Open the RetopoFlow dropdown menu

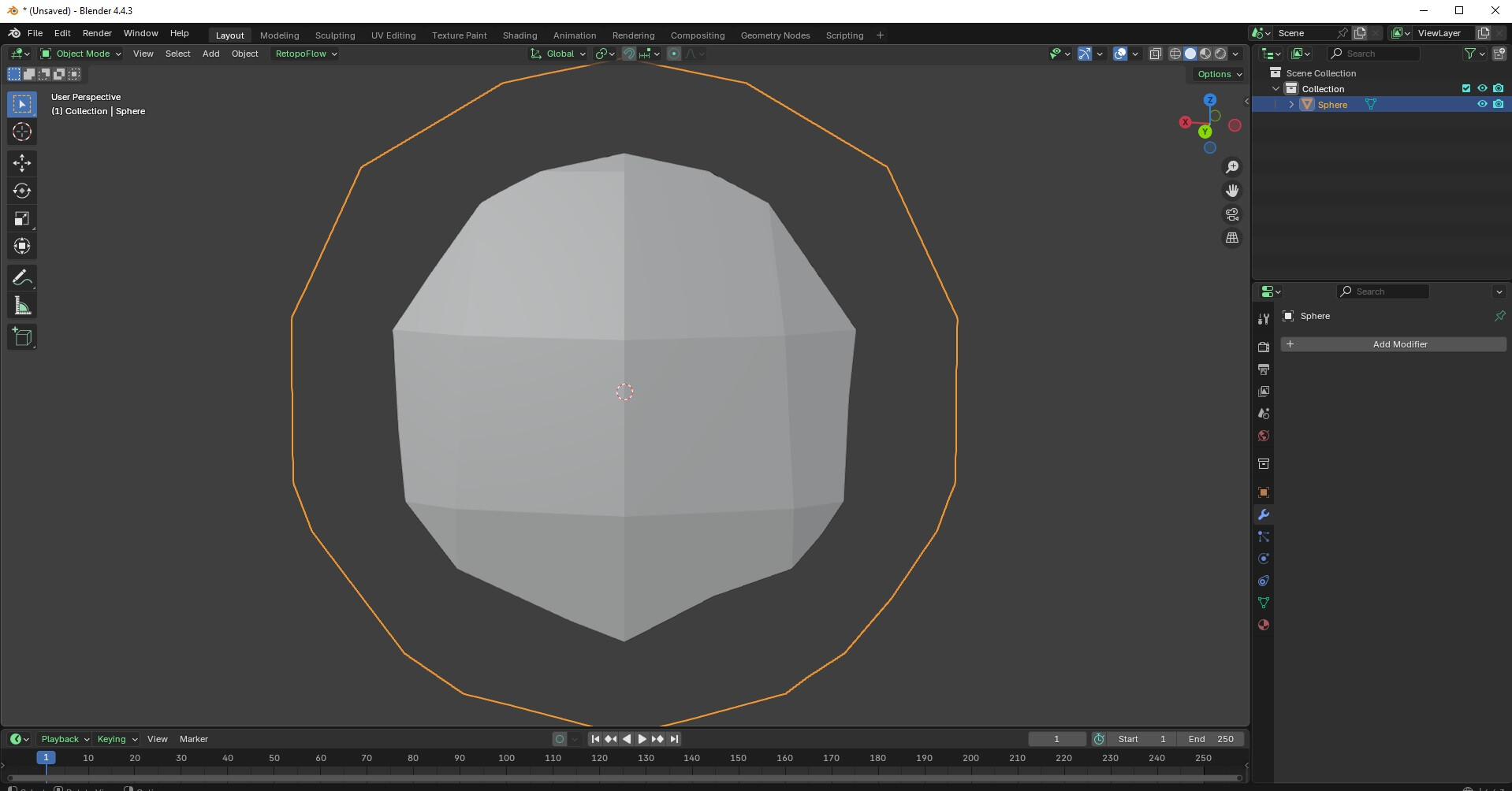click(307, 54)
